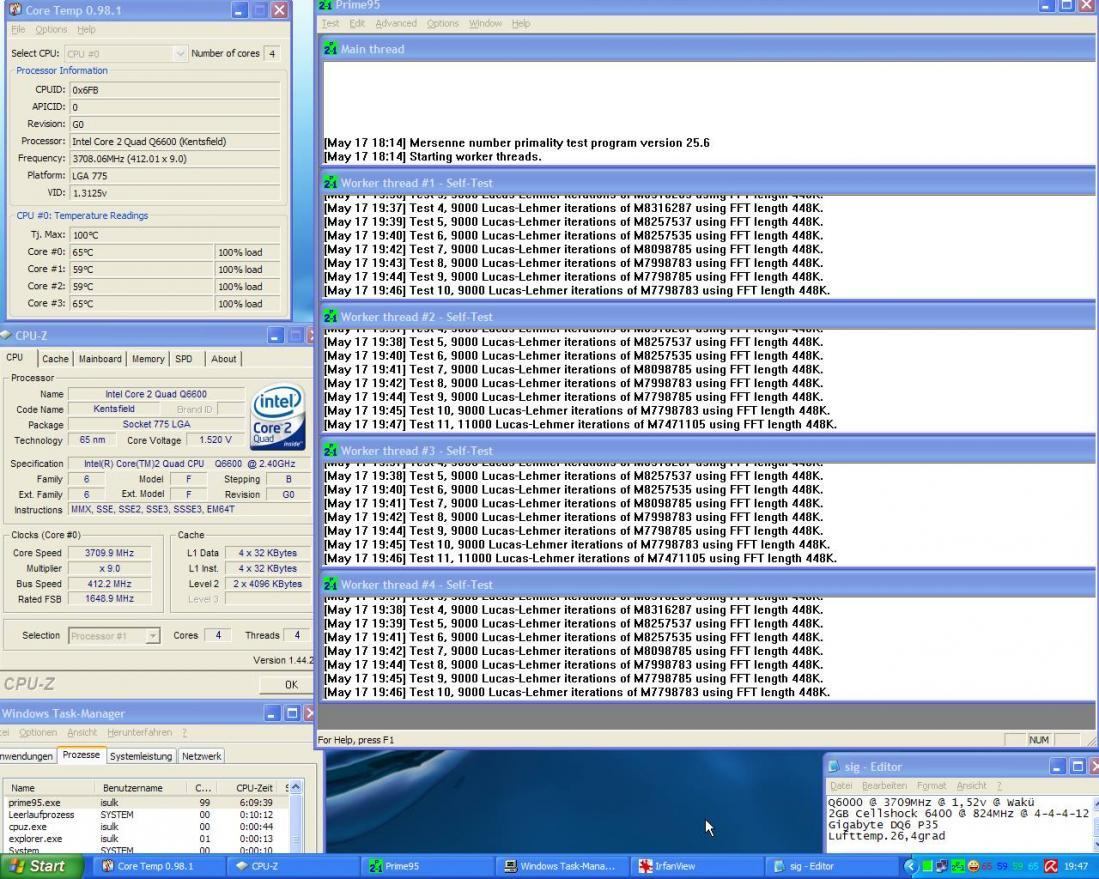The height and width of the screenshot is (879, 1099).
Task: Click the sig - Editor notepad icon
Action: pyautogui.click(x=833, y=766)
